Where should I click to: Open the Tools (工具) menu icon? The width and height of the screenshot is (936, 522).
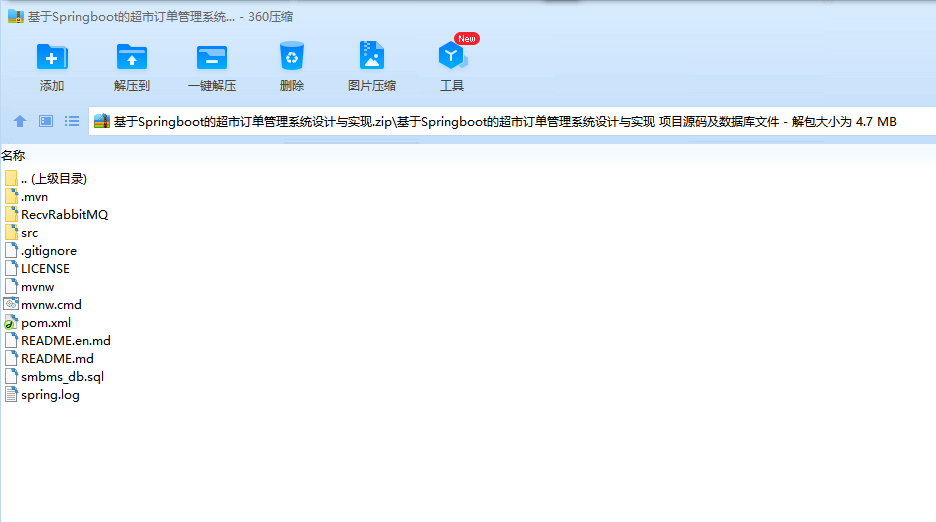pos(452,57)
